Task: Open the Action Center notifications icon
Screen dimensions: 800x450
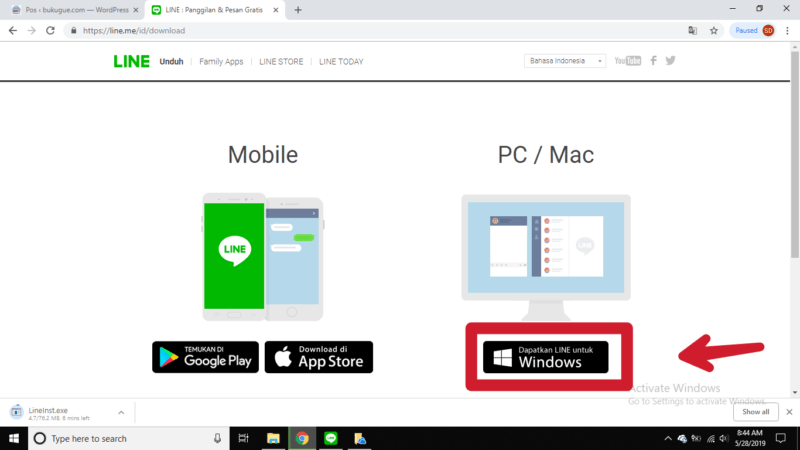Action: (781, 438)
